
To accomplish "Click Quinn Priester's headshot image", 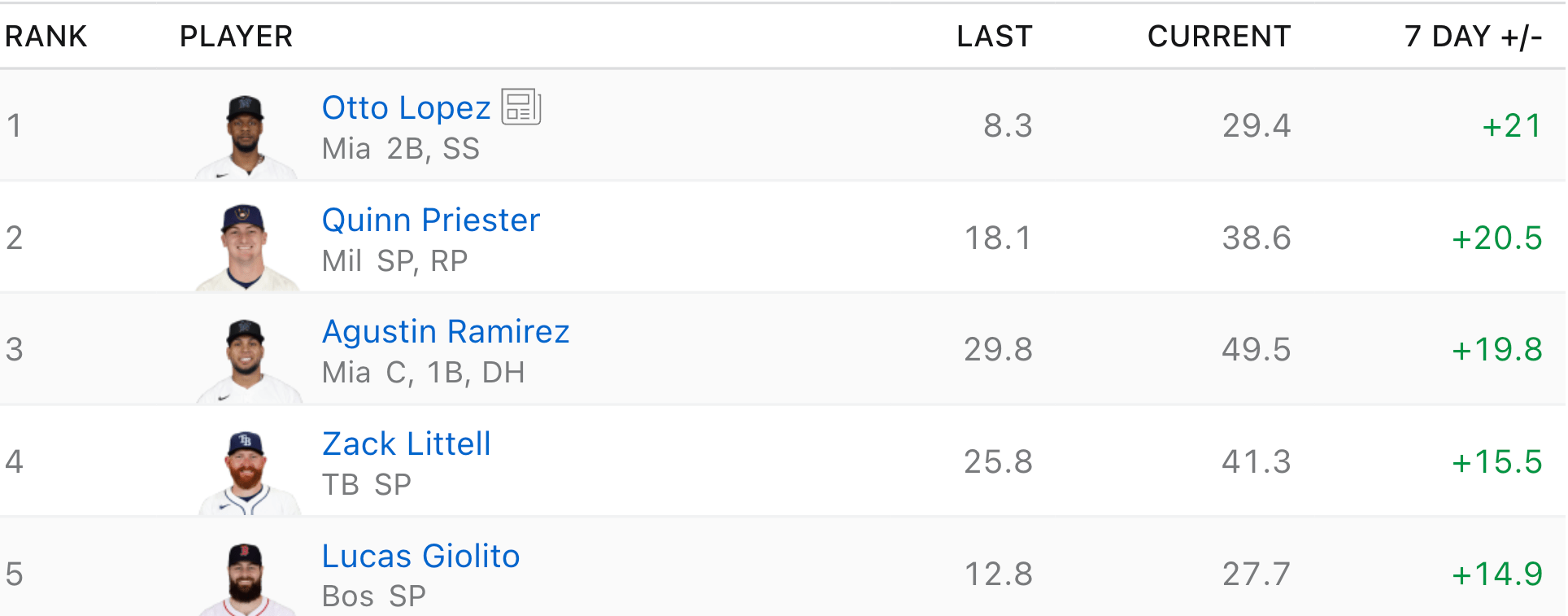I will pyautogui.click(x=246, y=247).
